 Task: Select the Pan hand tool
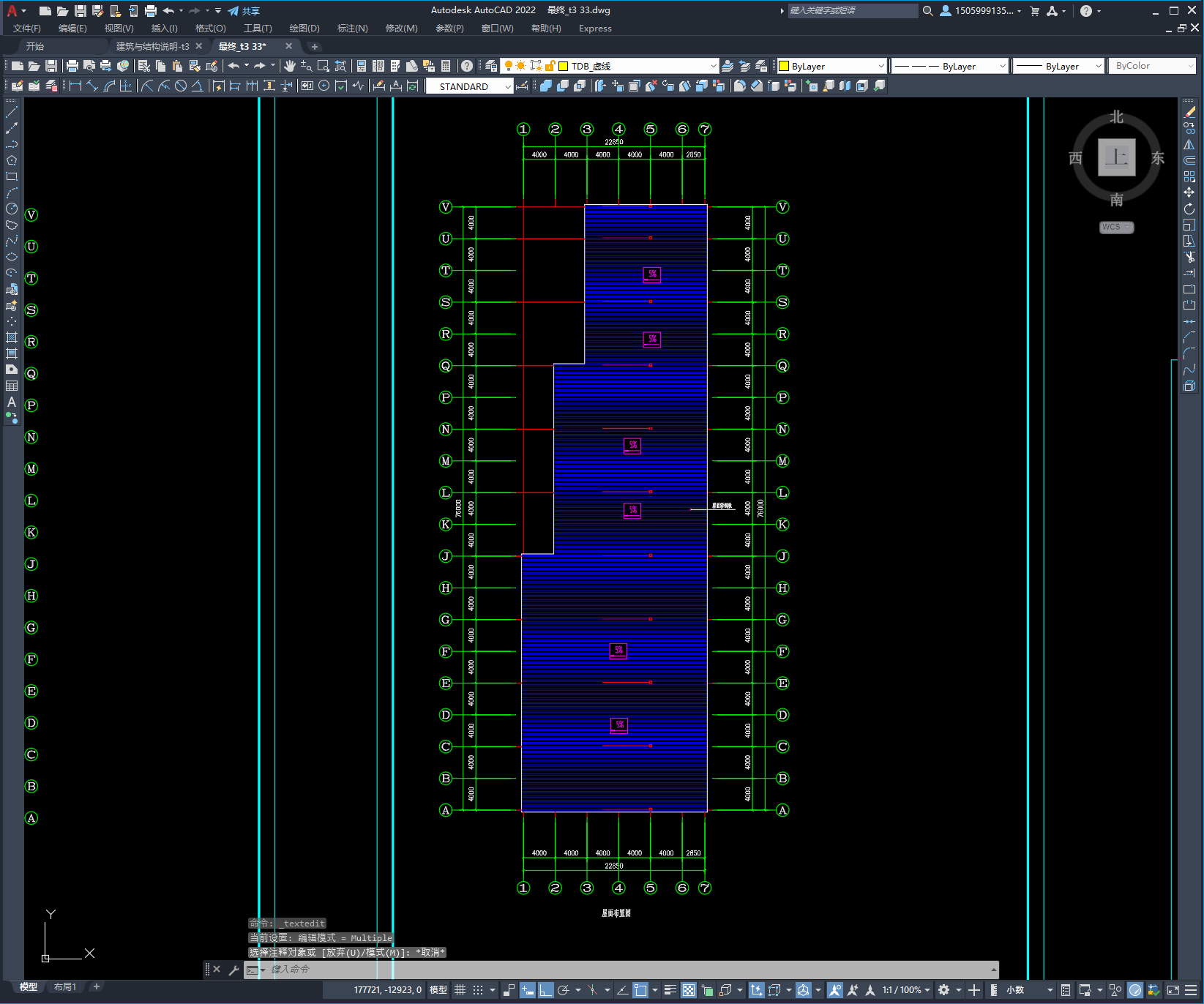pyautogui.click(x=290, y=66)
